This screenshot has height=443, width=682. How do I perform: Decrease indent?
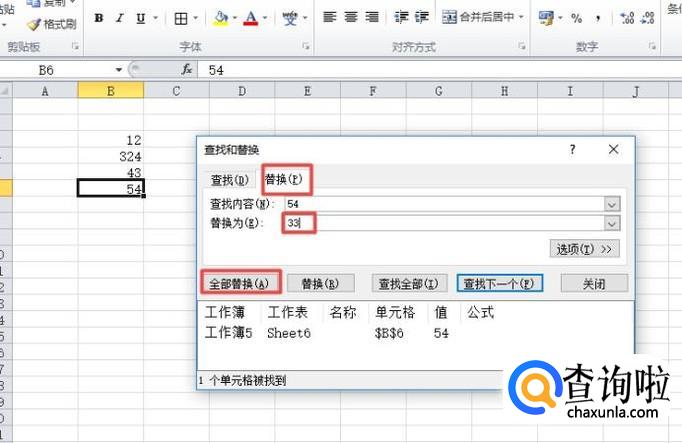[401, 17]
